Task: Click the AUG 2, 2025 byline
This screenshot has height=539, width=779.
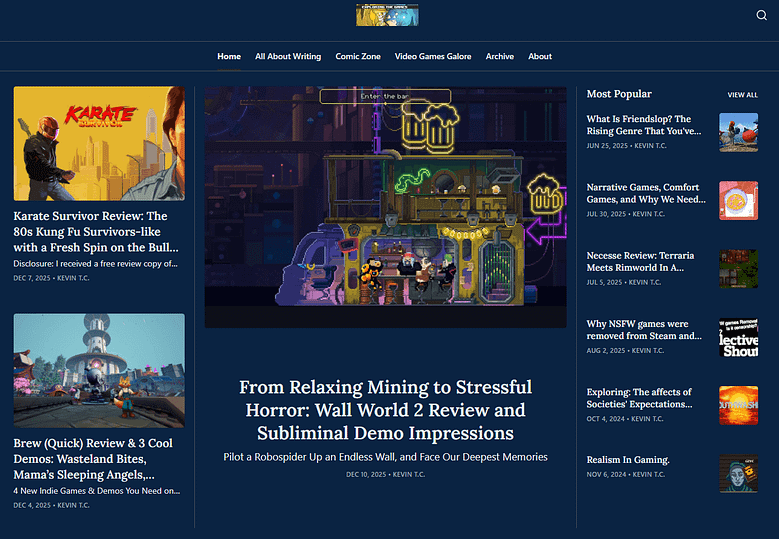Action: 625,351
